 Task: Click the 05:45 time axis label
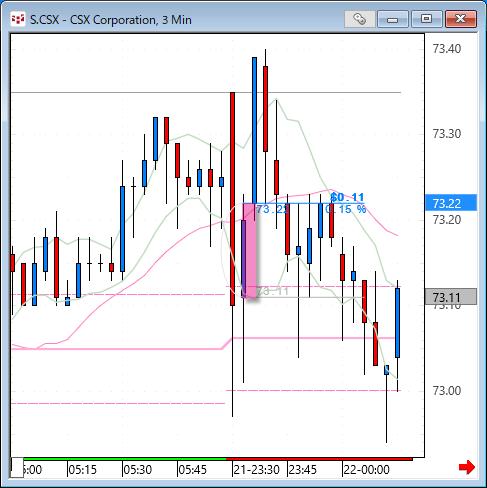192,470
